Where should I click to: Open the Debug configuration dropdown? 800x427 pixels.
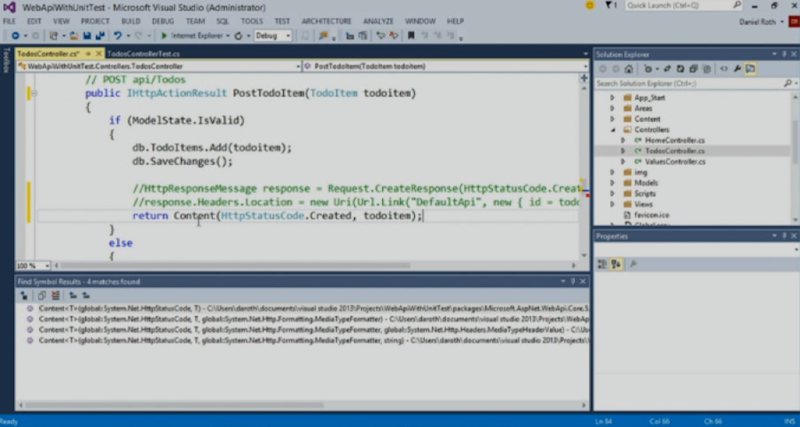[x=273, y=36]
